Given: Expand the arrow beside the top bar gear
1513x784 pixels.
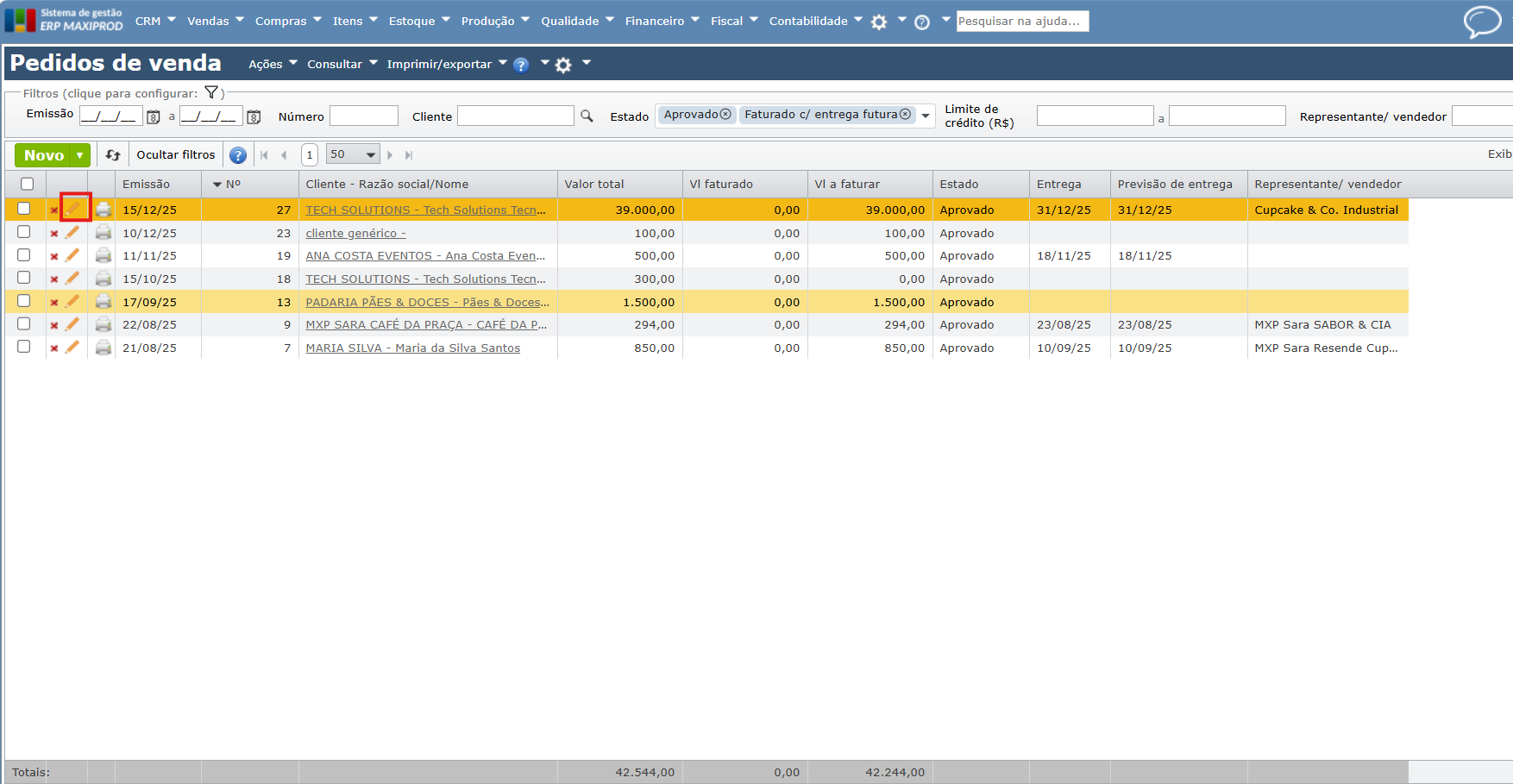Looking at the screenshot, I should point(902,19).
